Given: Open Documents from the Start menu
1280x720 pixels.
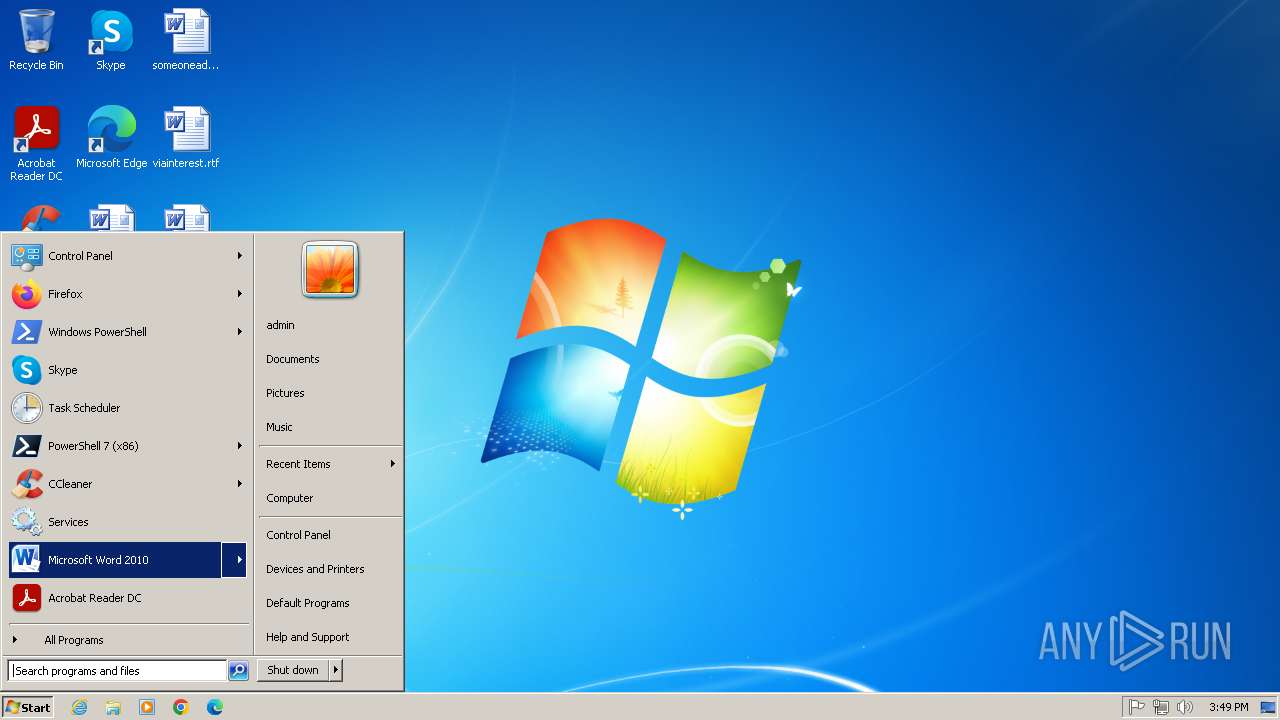Looking at the screenshot, I should point(330,359).
